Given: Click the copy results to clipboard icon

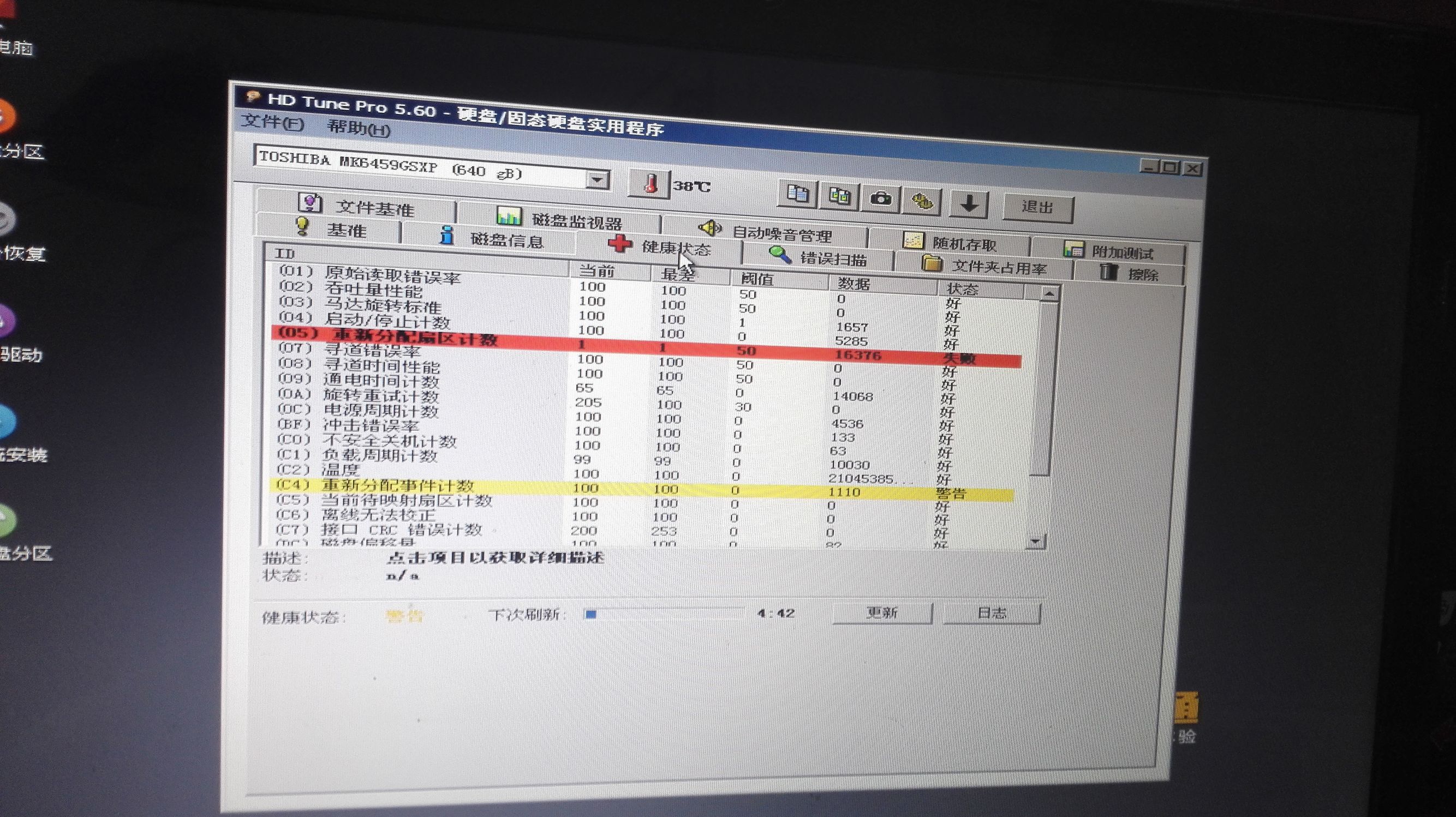Looking at the screenshot, I should coord(798,194).
